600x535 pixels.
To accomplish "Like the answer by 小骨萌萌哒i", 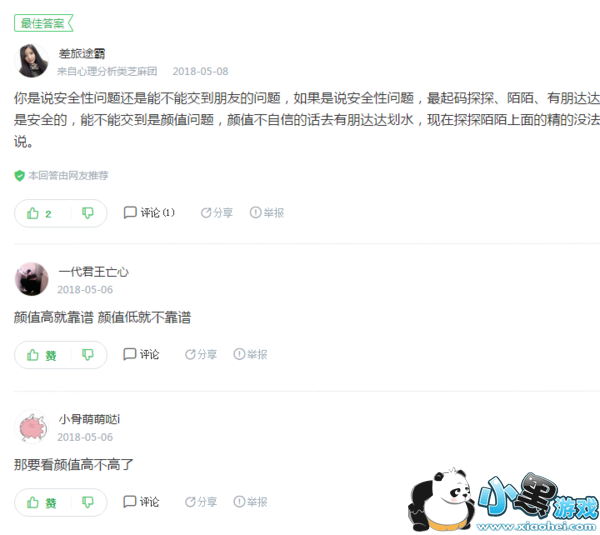I will click(x=41, y=502).
